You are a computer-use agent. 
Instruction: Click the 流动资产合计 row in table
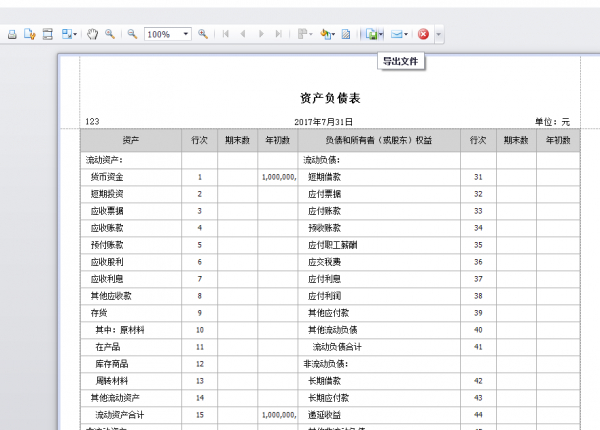(x=124, y=414)
